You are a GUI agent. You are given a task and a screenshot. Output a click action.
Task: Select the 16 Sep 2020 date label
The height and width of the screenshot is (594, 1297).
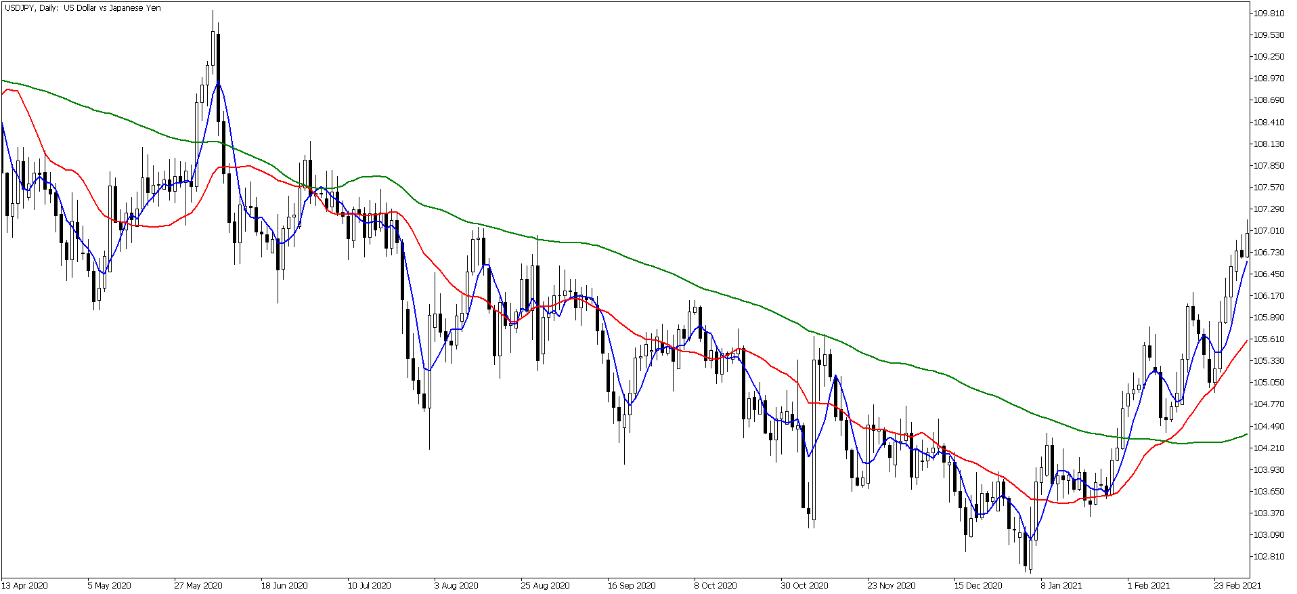[631, 584]
